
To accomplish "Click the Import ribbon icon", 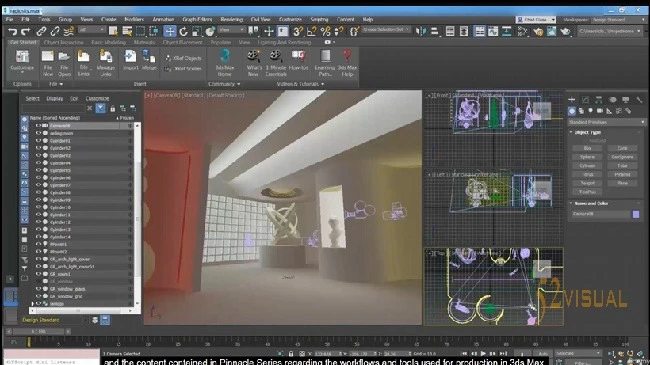I will [131, 61].
